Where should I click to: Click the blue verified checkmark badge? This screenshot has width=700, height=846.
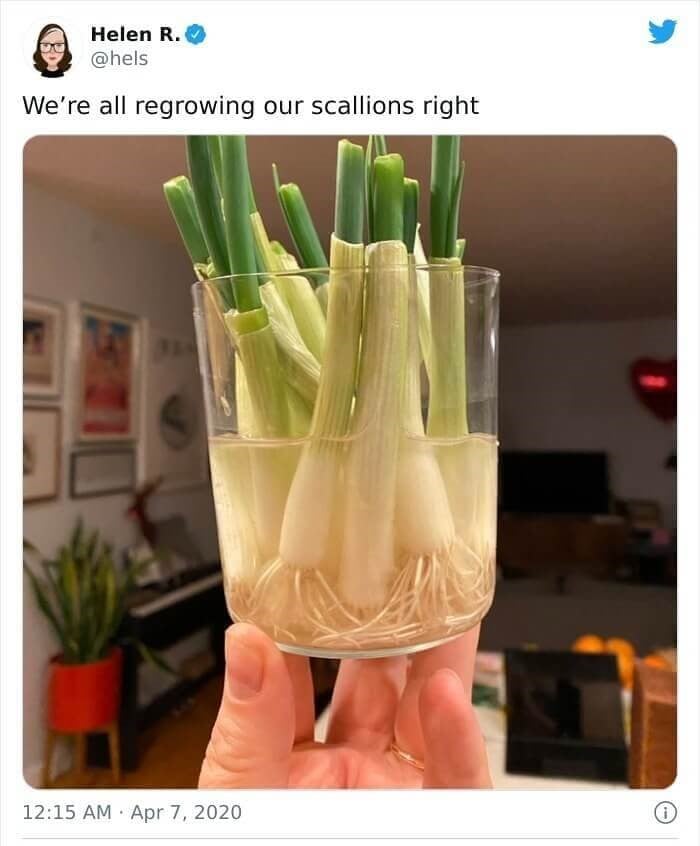point(196,35)
